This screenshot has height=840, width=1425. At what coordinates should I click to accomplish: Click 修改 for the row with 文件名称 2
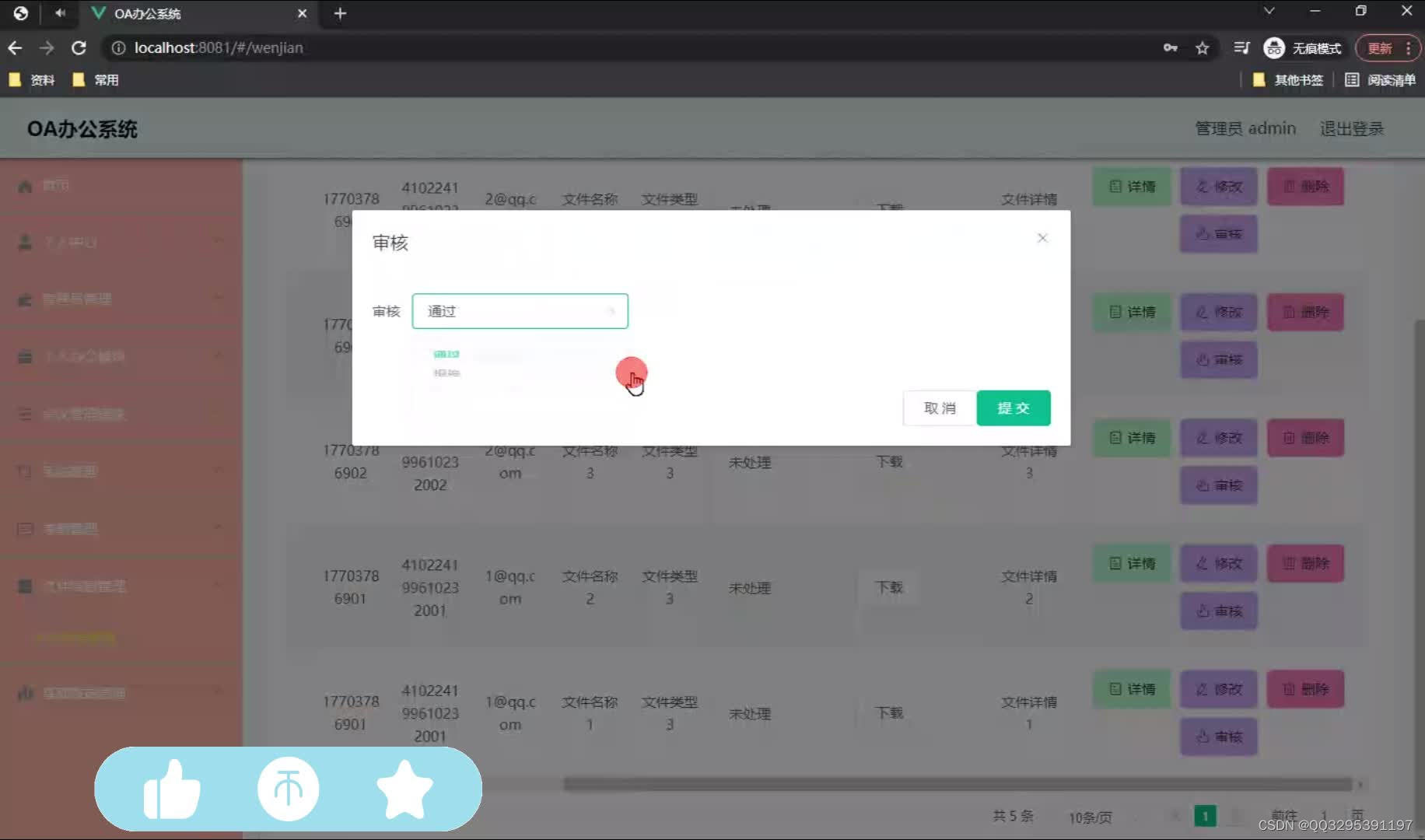1219,563
